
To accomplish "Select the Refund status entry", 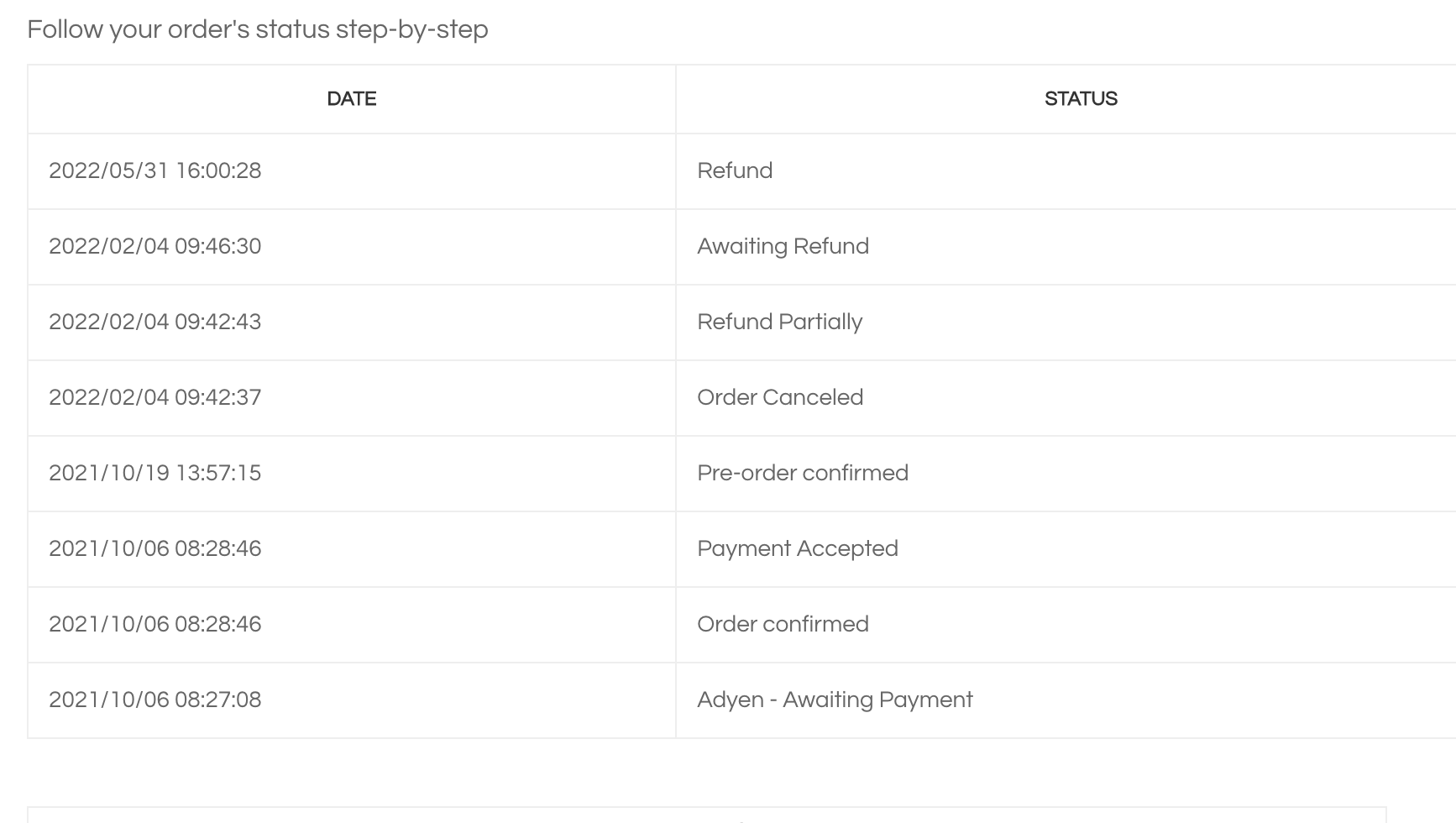I will (x=735, y=171).
